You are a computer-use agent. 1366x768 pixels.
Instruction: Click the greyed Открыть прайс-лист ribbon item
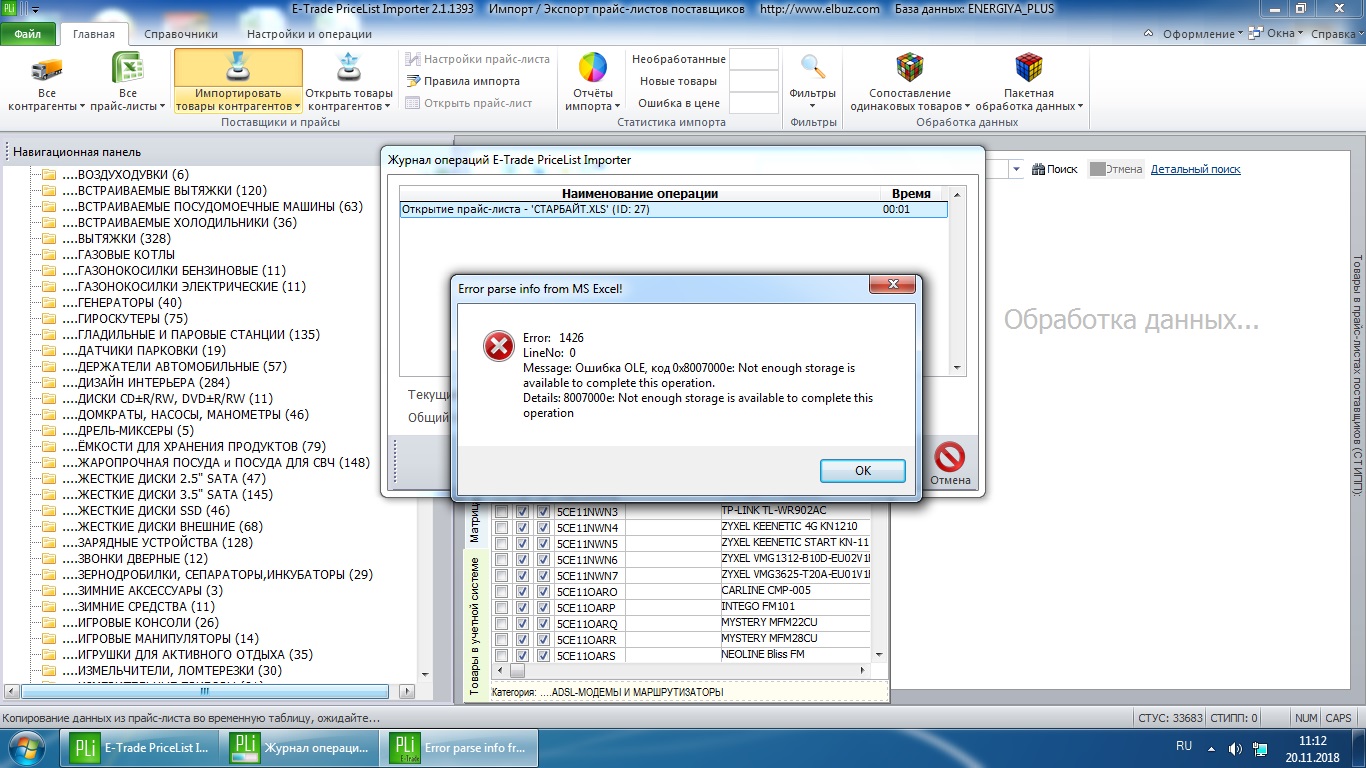click(469, 103)
